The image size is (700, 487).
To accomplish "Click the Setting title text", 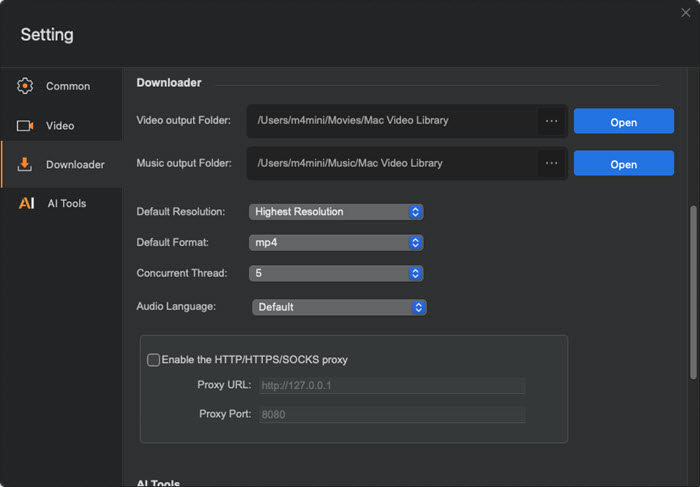I will coord(47,34).
